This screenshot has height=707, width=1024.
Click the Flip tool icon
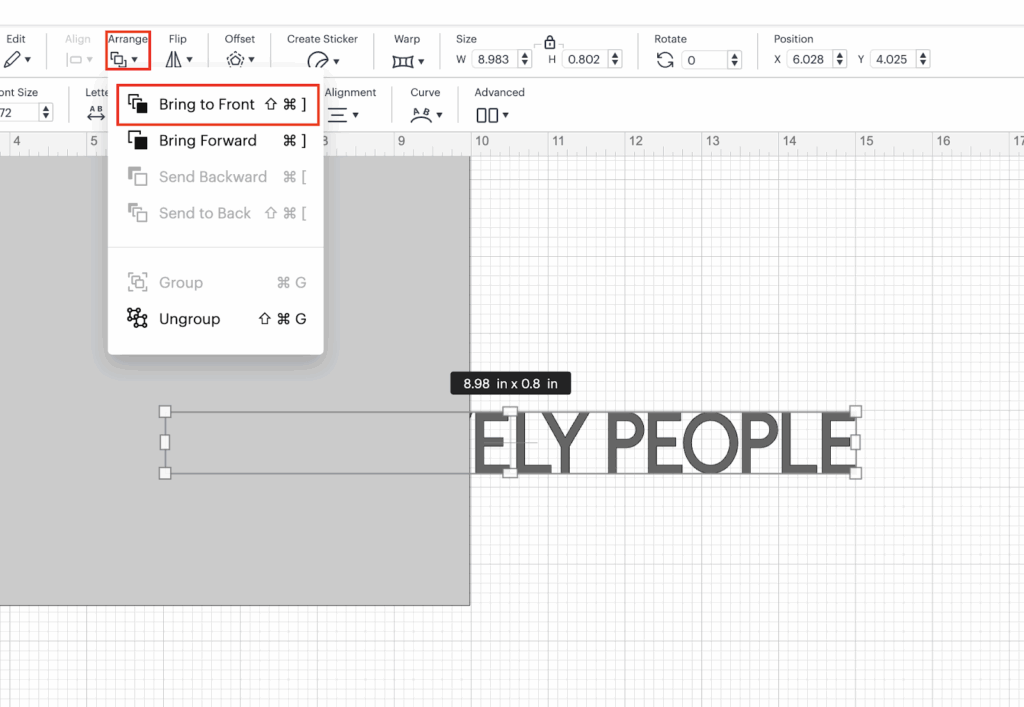[x=178, y=60]
